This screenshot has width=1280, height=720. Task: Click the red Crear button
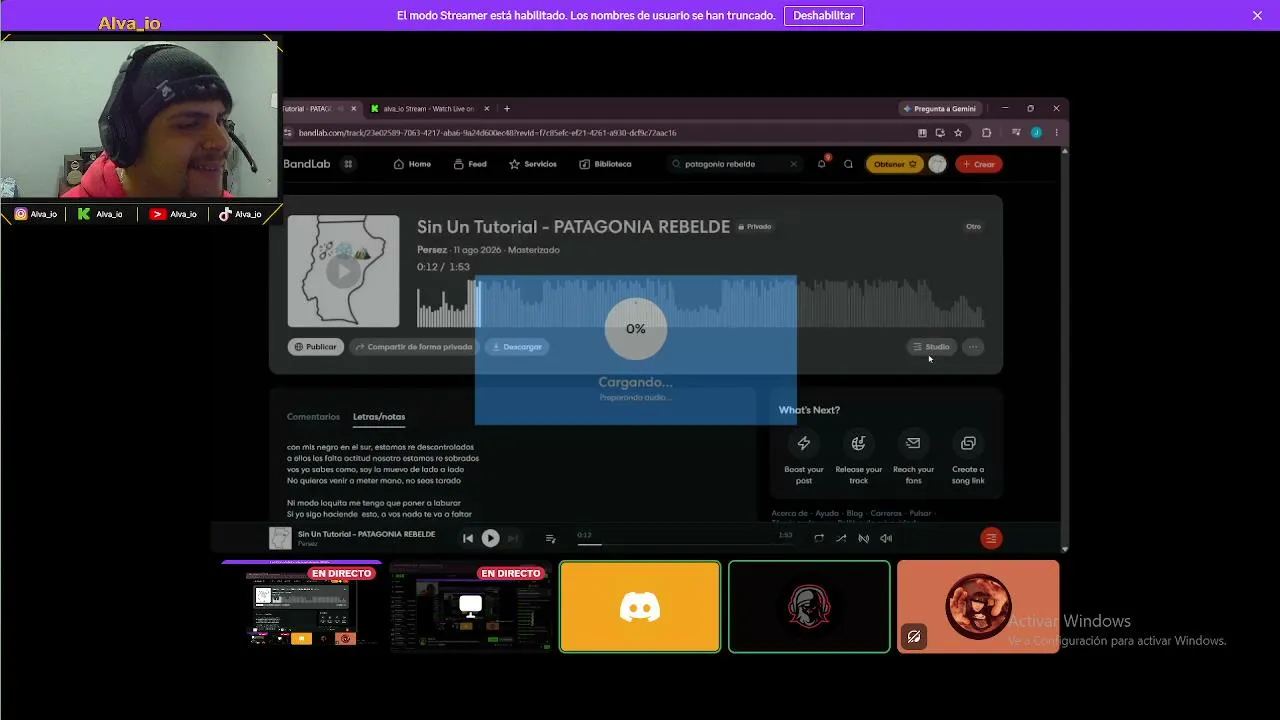tap(979, 164)
